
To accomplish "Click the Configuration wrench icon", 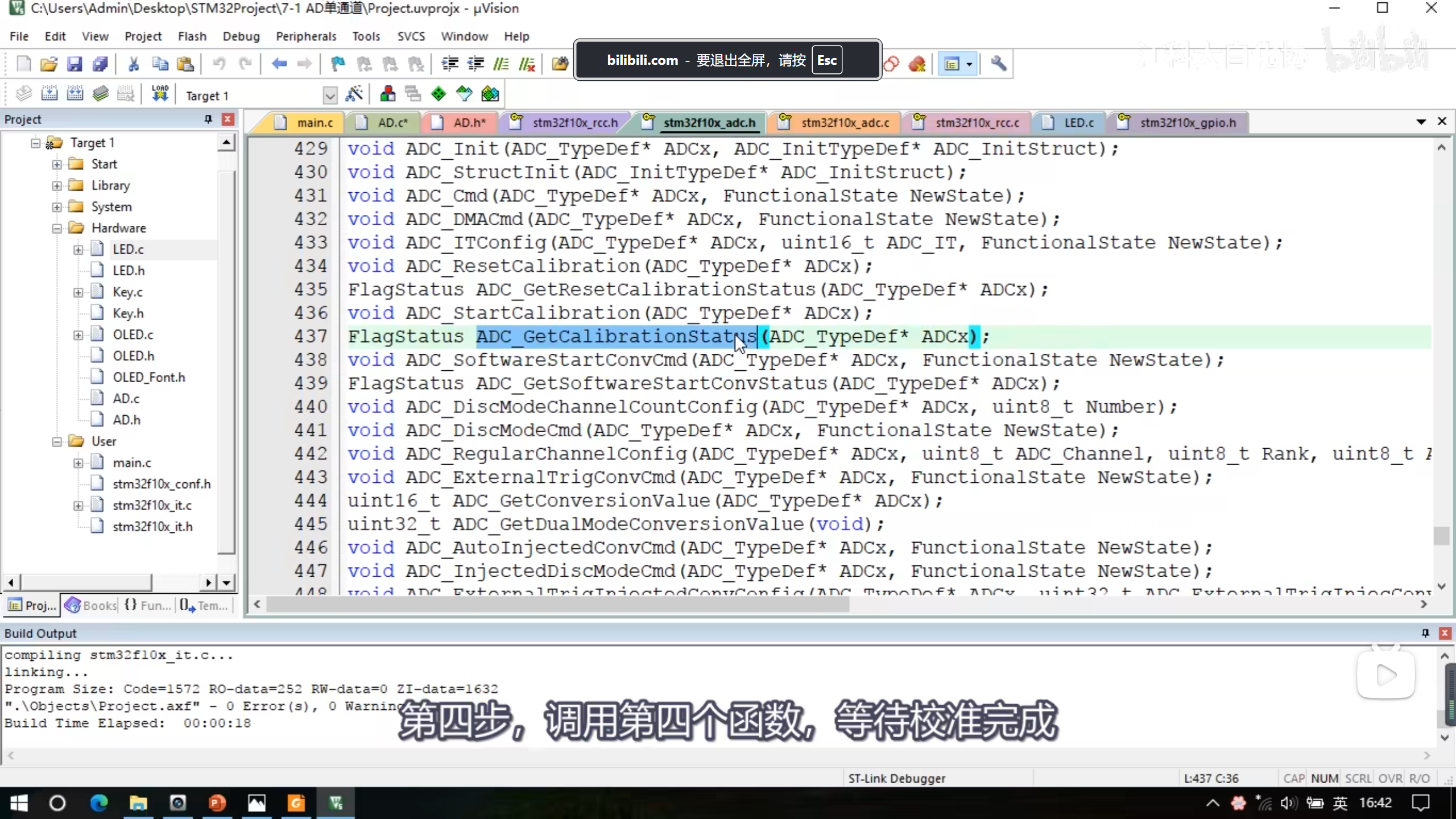I will click(x=998, y=64).
